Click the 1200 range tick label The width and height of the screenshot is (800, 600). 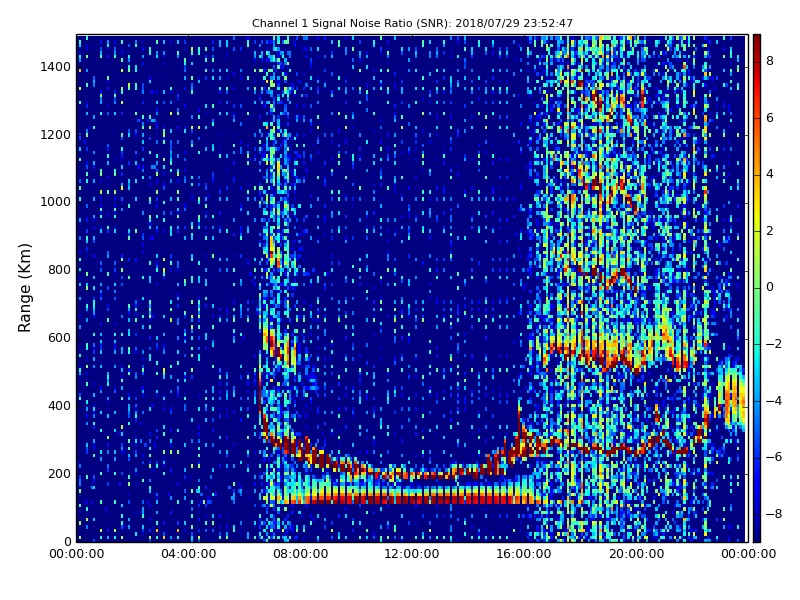pos(55,135)
